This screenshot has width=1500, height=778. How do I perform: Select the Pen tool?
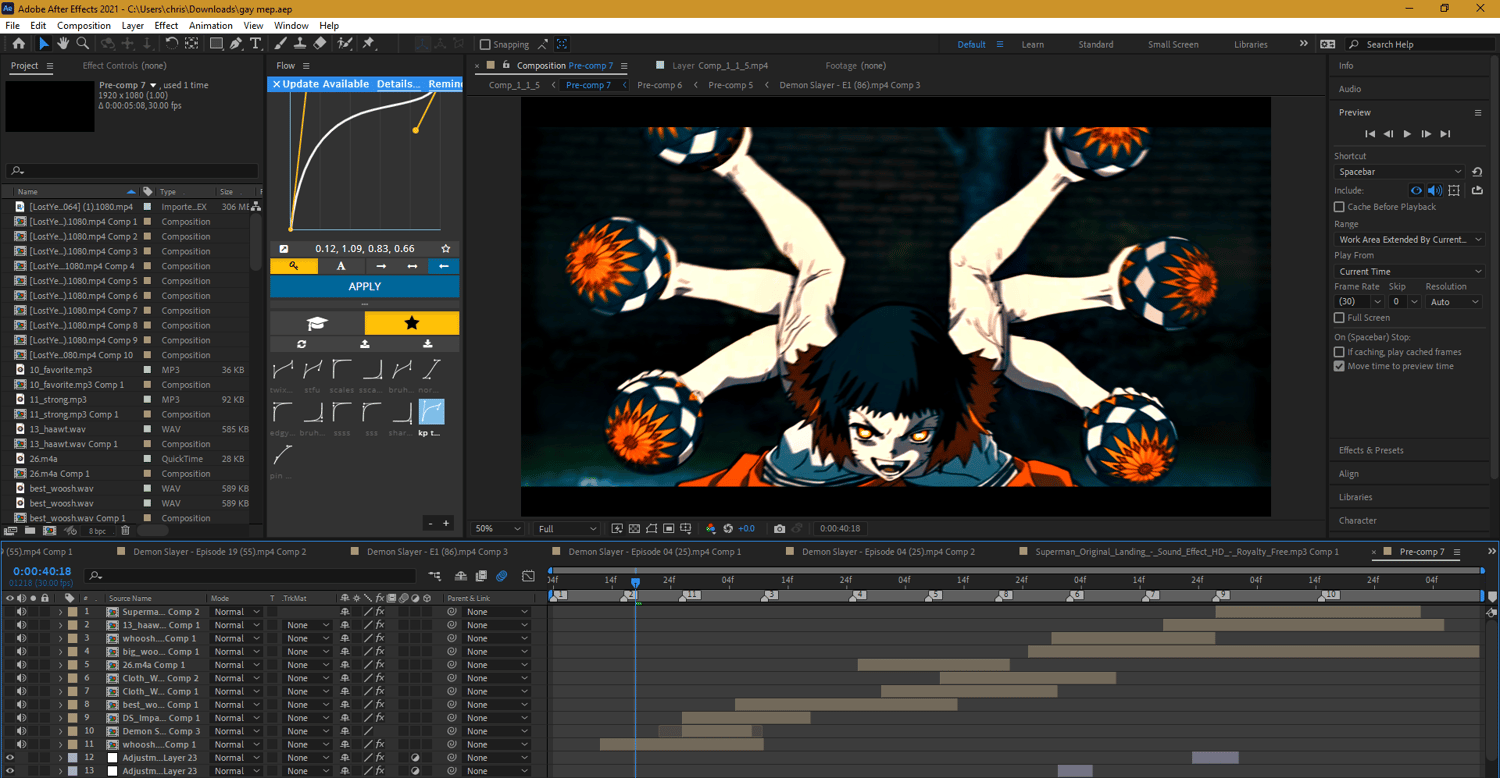(x=236, y=44)
